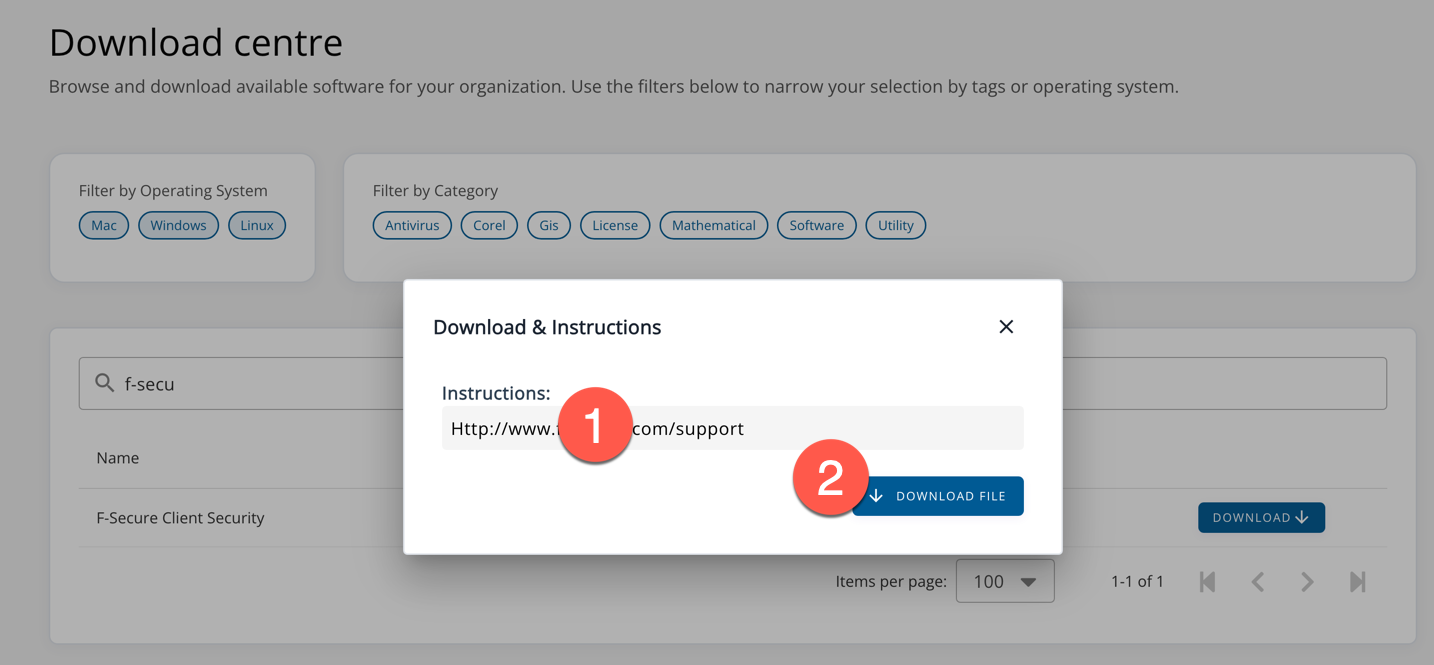Filter by Mac operating system

(104, 225)
